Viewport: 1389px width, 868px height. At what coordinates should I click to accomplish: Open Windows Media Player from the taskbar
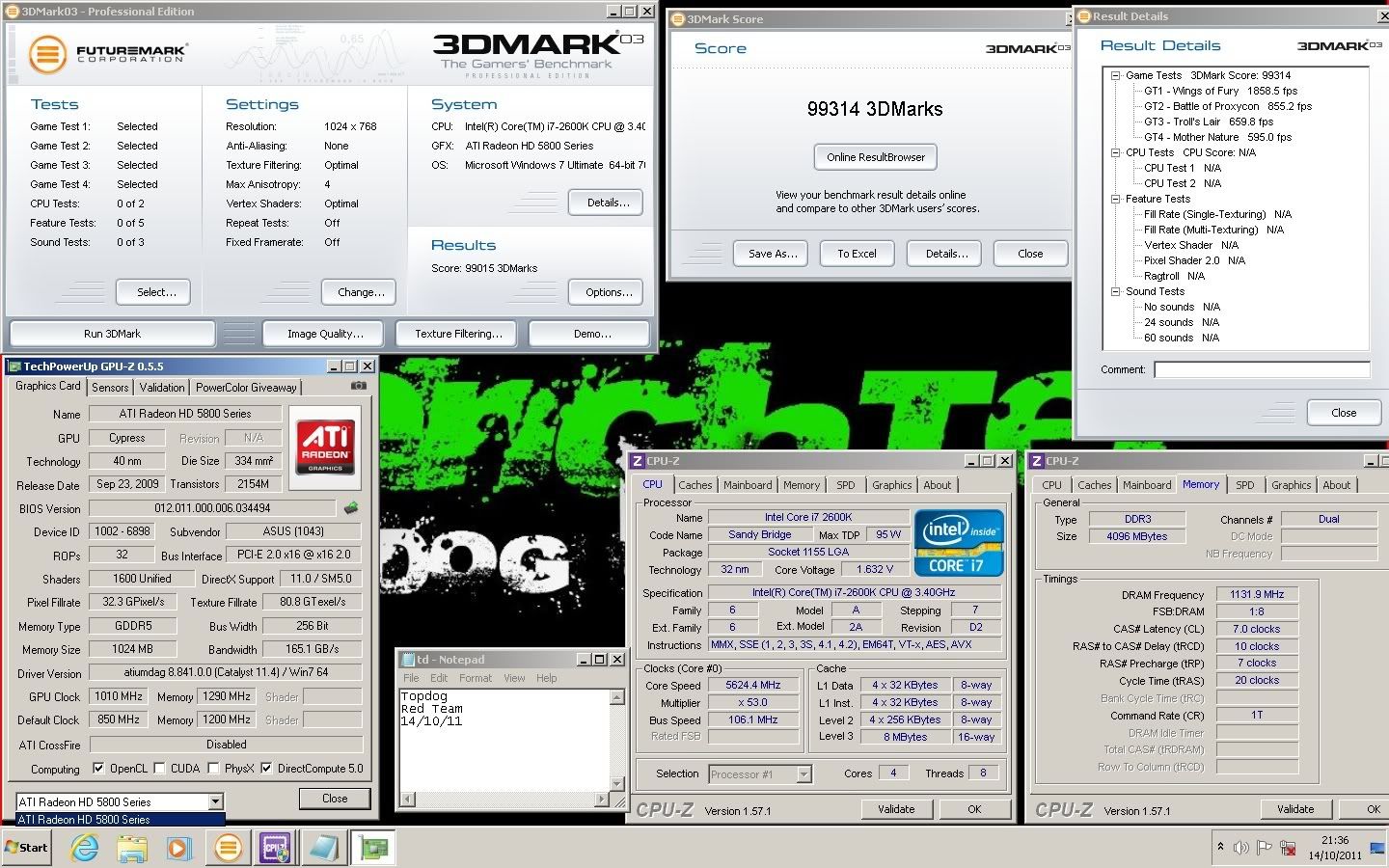pyautogui.click(x=178, y=848)
